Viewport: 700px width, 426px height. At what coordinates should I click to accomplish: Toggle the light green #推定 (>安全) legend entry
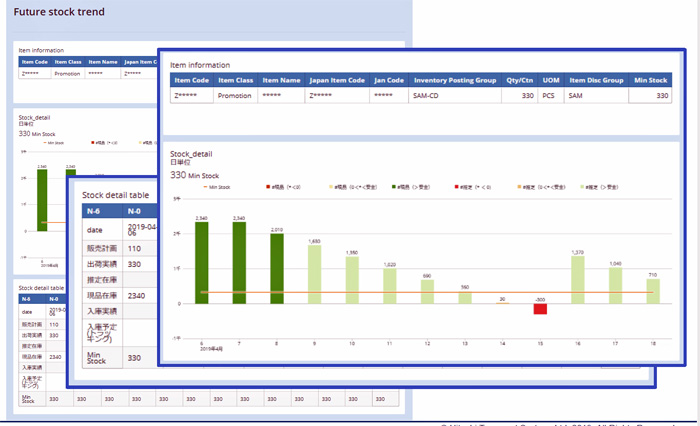(x=599, y=187)
